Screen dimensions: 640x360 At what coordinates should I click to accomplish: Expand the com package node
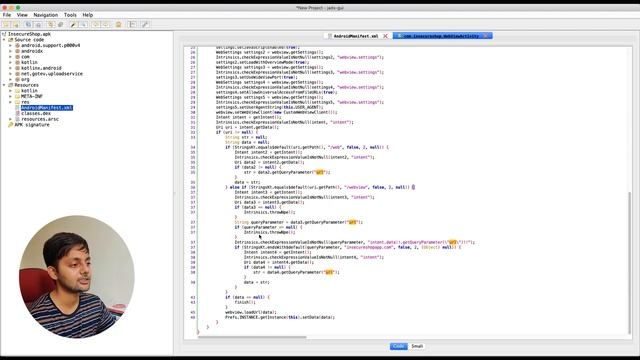(x=11, y=57)
